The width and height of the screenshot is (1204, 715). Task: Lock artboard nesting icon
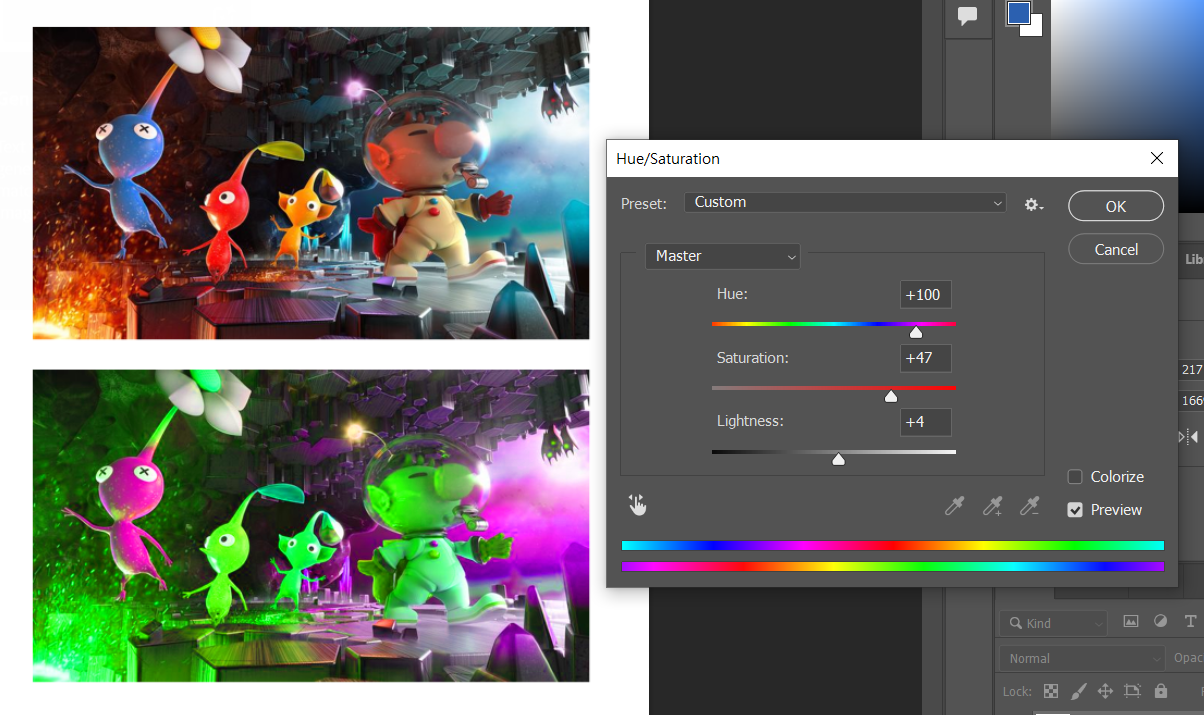point(1132,691)
